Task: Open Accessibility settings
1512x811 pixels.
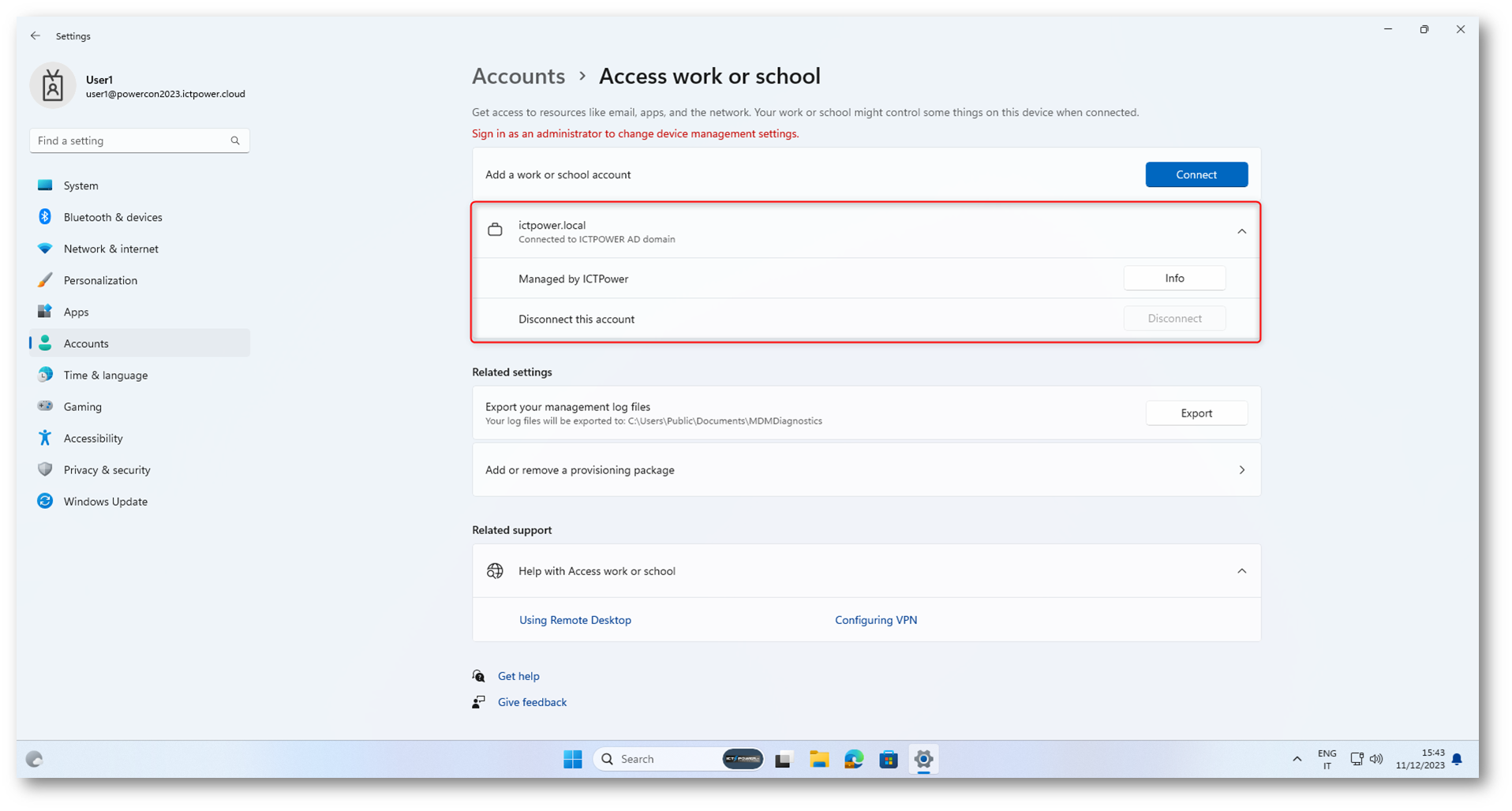Action: coord(140,438)
